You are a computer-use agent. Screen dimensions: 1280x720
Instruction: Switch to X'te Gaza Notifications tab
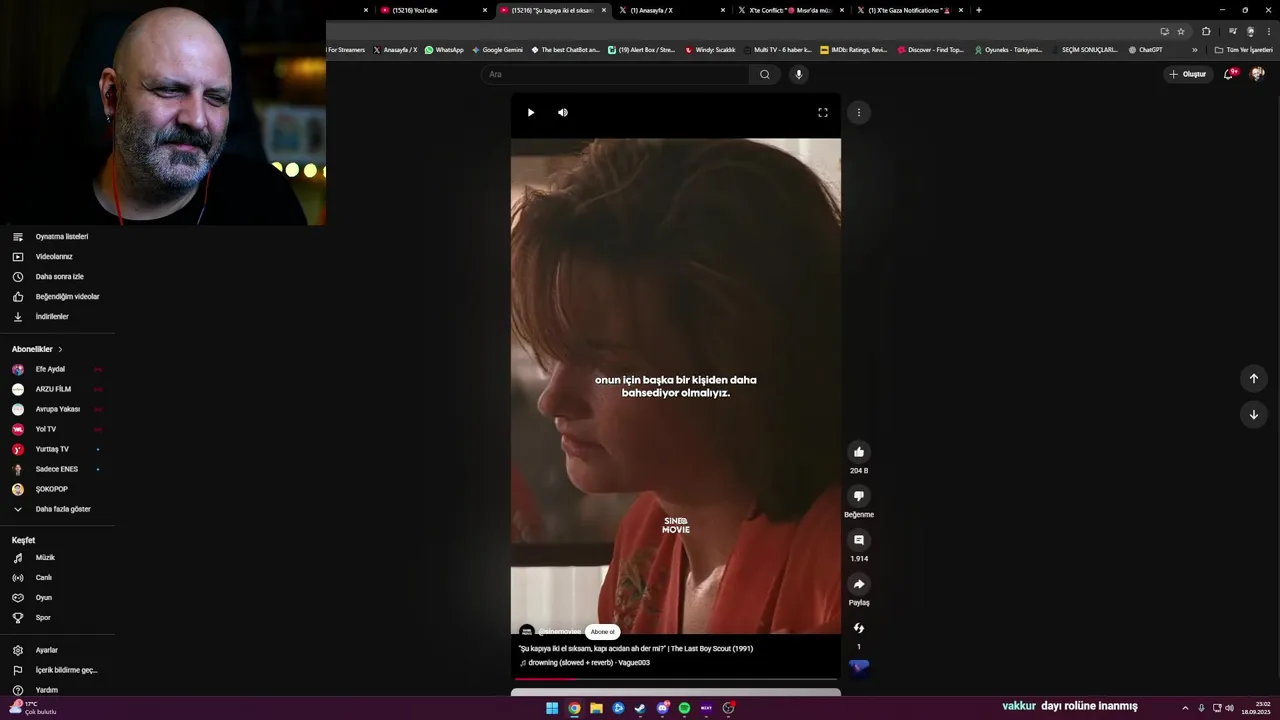[x=908, y=10]
